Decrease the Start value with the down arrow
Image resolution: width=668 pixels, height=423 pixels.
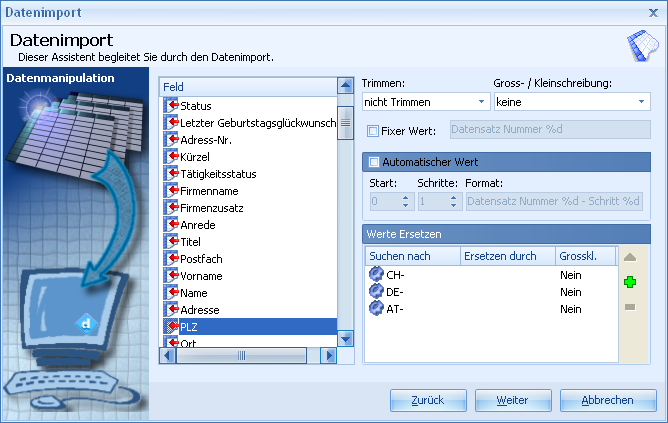[x=406, y=205]
